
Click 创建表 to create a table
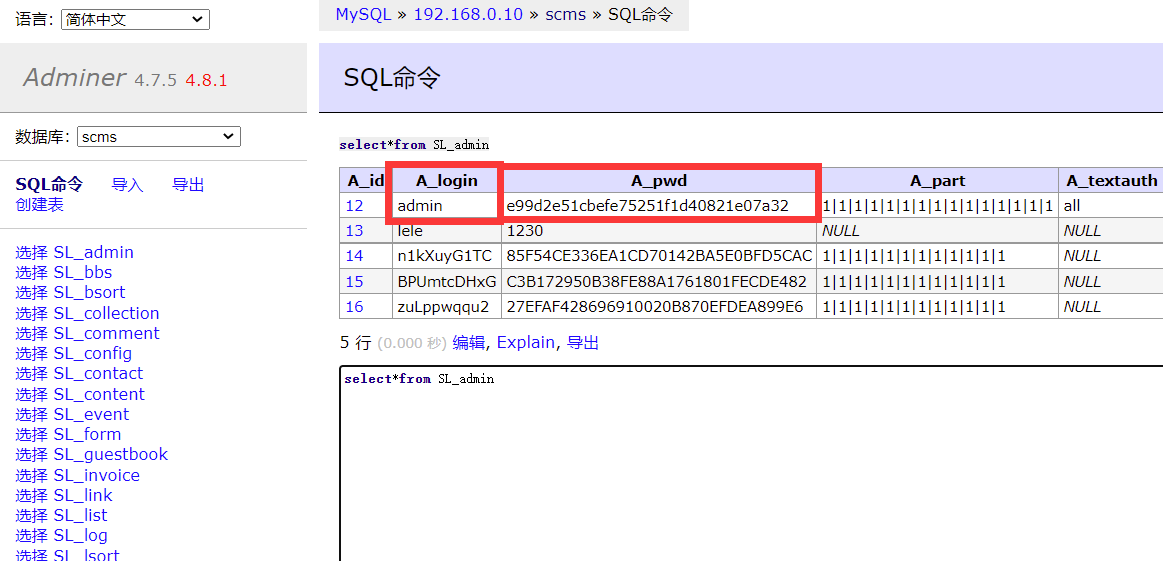click(x=39, y=205)
